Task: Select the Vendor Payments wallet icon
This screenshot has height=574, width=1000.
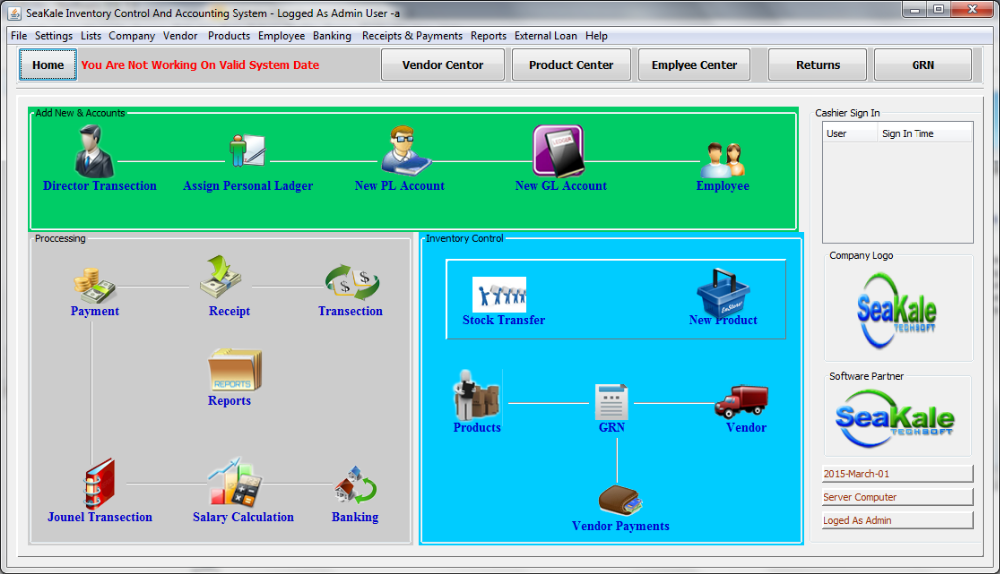Action: pyautogui.click(x=621, y=501)
